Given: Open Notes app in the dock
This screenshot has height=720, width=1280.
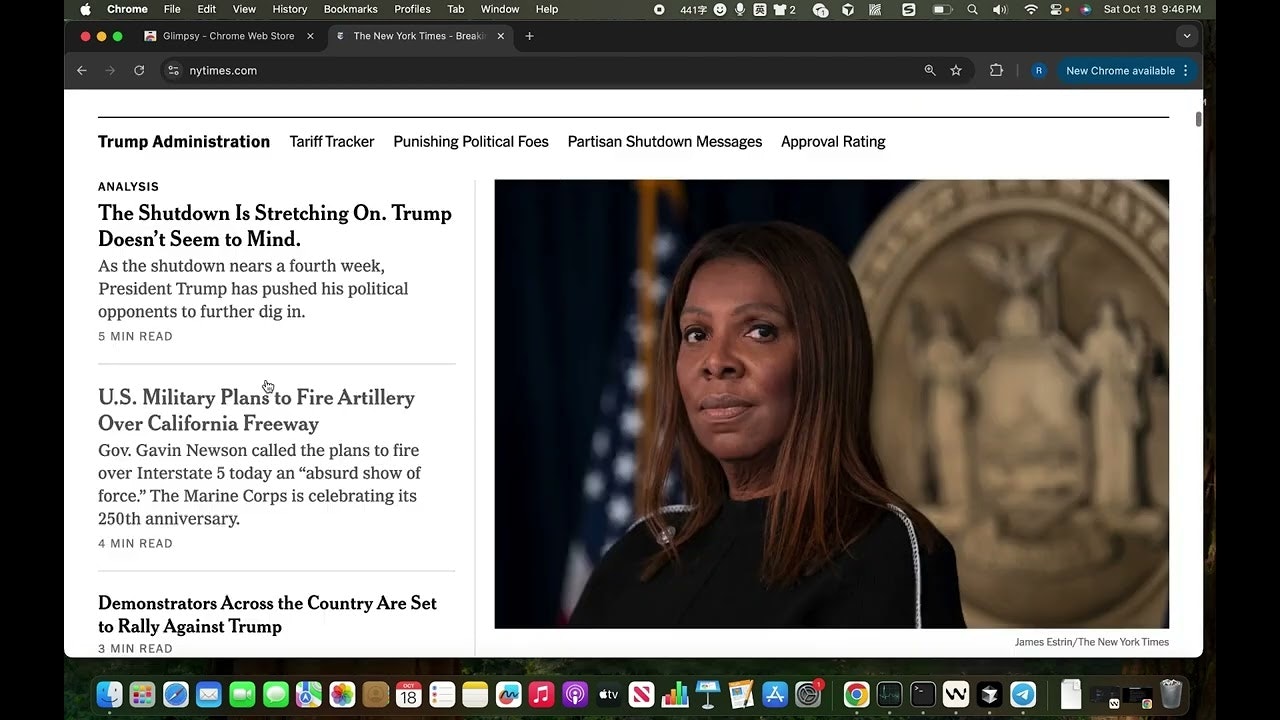Looking at the screenshot, I should click(x=475, y=694).
